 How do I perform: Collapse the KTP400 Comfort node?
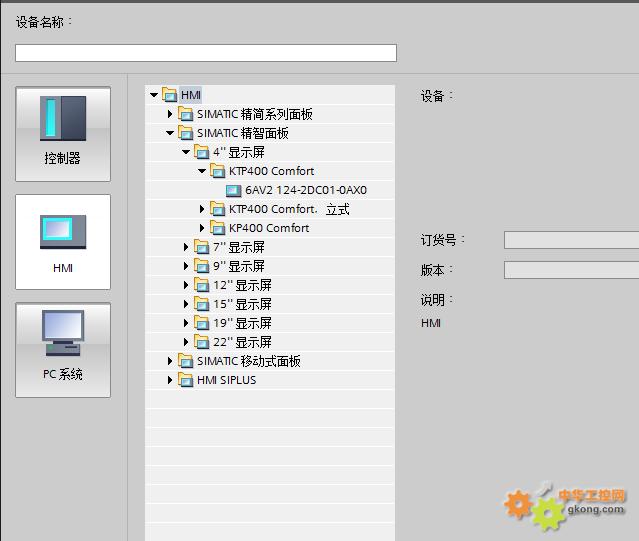202,171
